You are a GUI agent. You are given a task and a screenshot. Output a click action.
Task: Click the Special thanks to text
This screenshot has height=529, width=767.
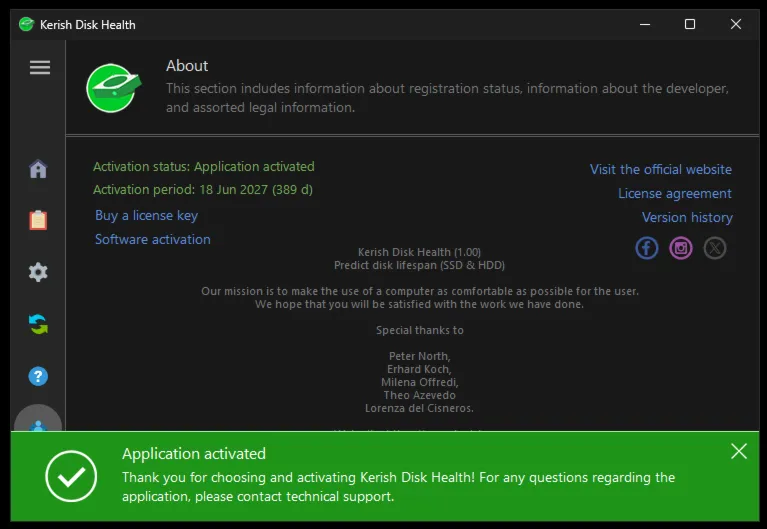[420, 330]
